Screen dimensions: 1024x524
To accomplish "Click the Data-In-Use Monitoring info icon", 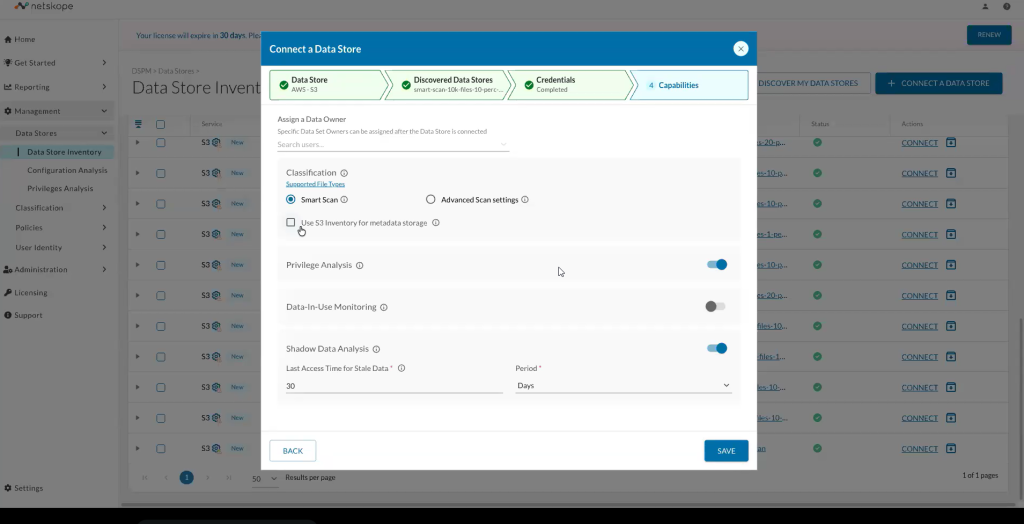I will coord(384,307).
